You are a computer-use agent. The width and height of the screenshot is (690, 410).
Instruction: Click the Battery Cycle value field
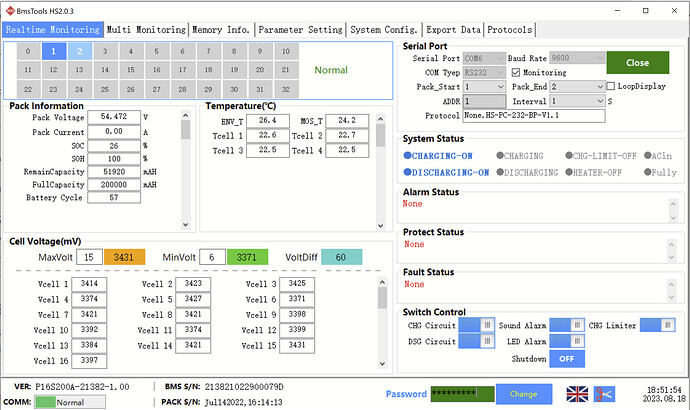[114, 198]
